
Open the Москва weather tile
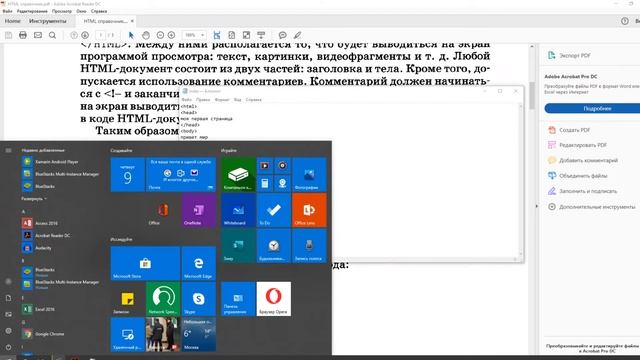point(198,334)
